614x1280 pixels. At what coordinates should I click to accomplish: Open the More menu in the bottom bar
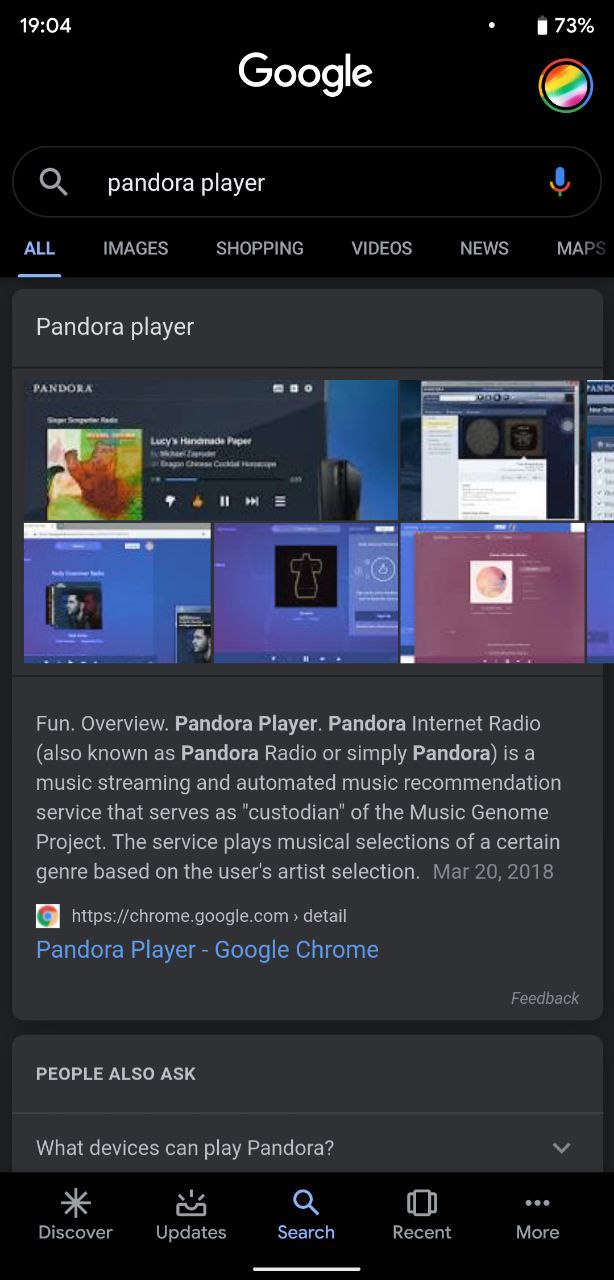[537, 1215]
